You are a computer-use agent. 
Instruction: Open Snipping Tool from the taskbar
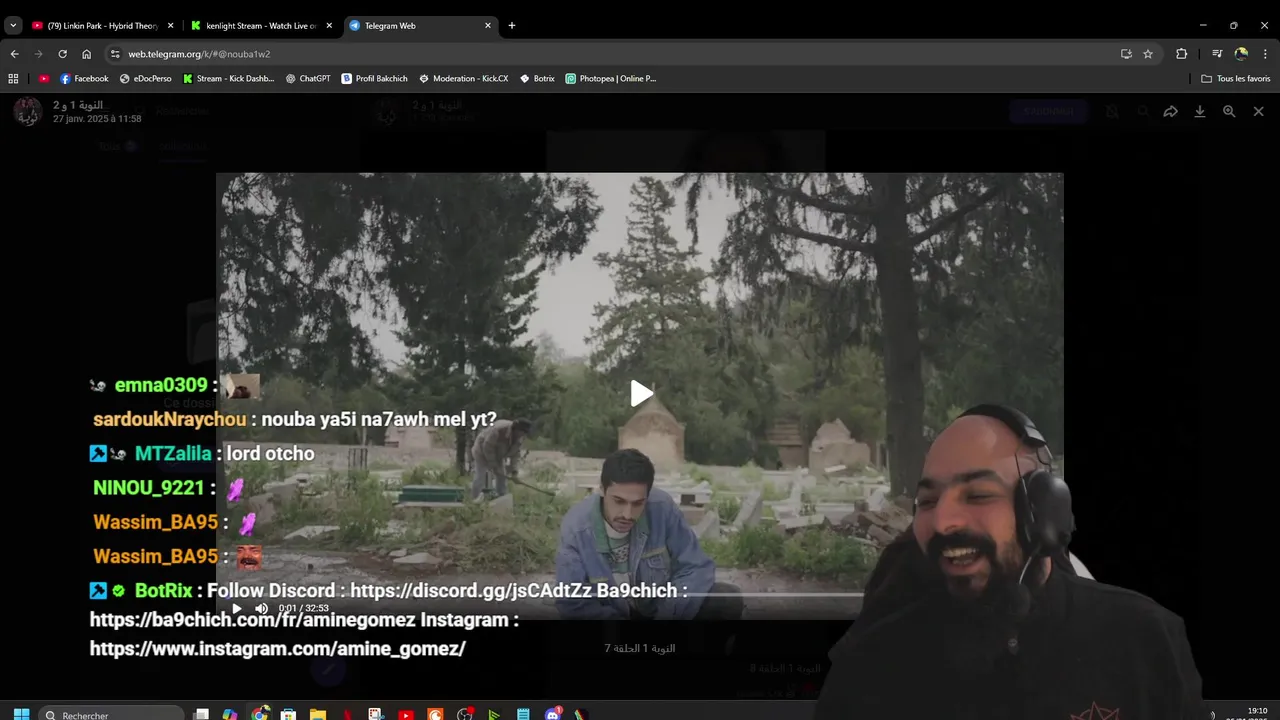tap(376, 715)
